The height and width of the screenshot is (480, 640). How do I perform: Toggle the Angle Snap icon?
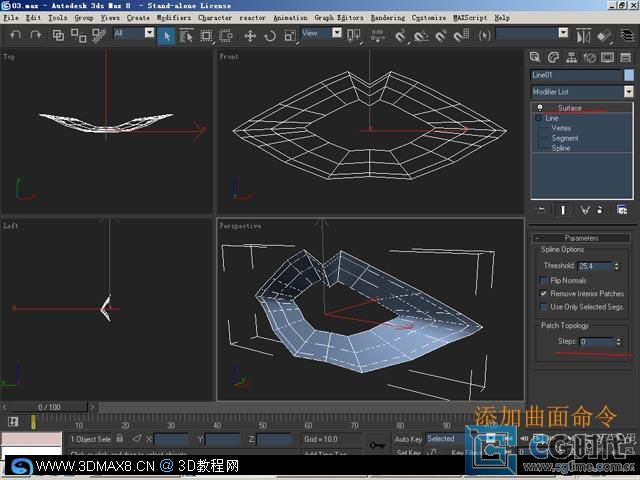point(421,36)
